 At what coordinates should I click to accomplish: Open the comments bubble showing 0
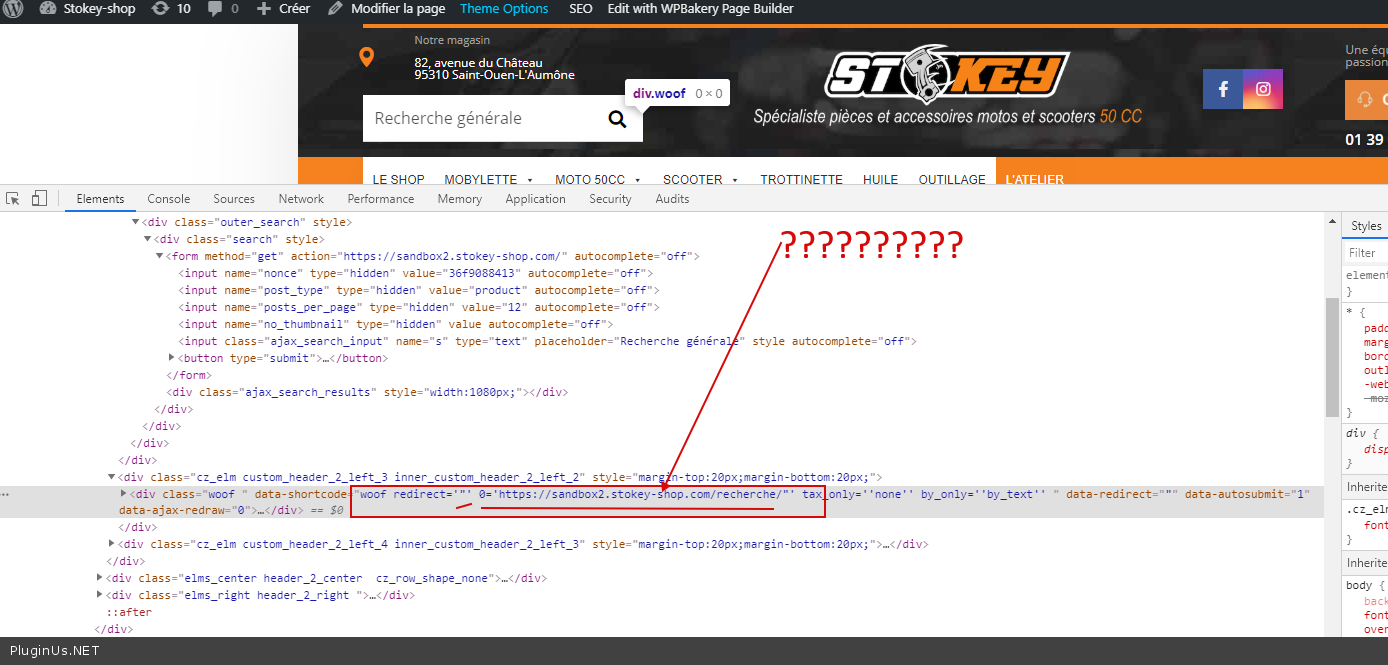point(223,9)
